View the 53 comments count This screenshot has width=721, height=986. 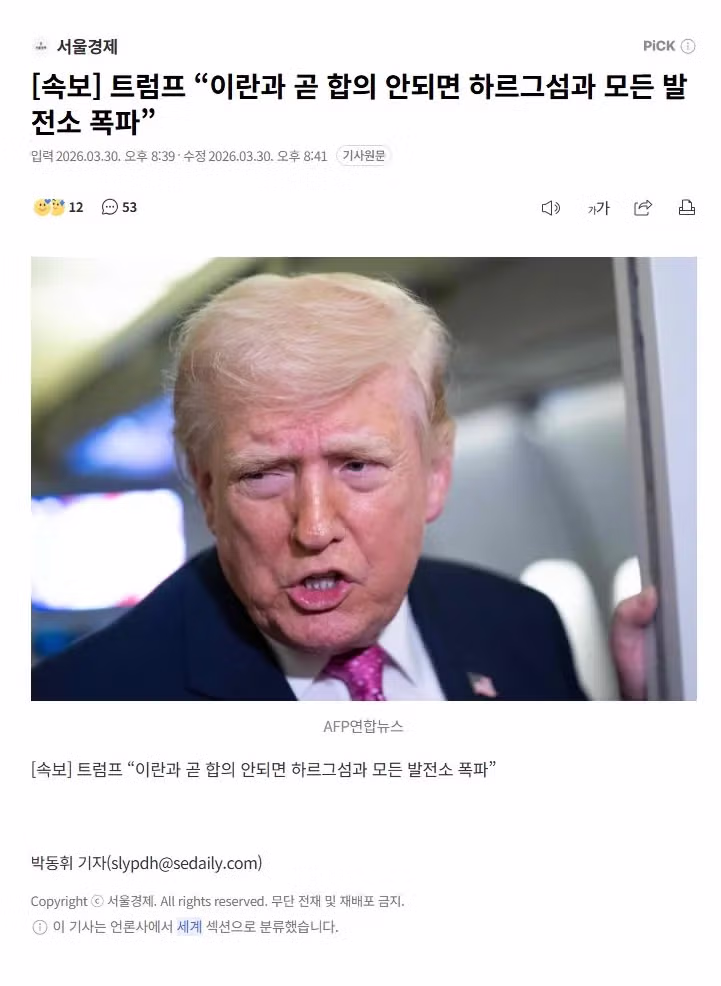pos(129,207)
